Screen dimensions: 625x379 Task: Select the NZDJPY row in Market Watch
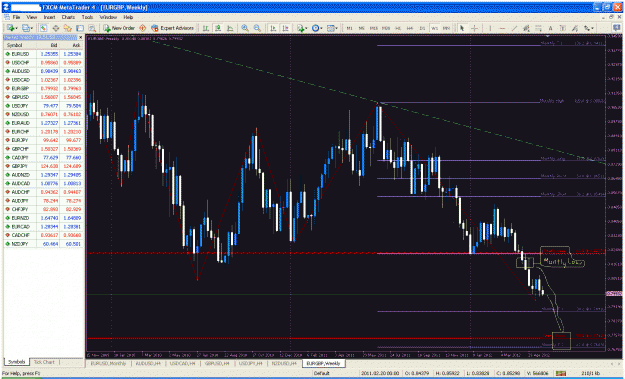tap(44, 244)
